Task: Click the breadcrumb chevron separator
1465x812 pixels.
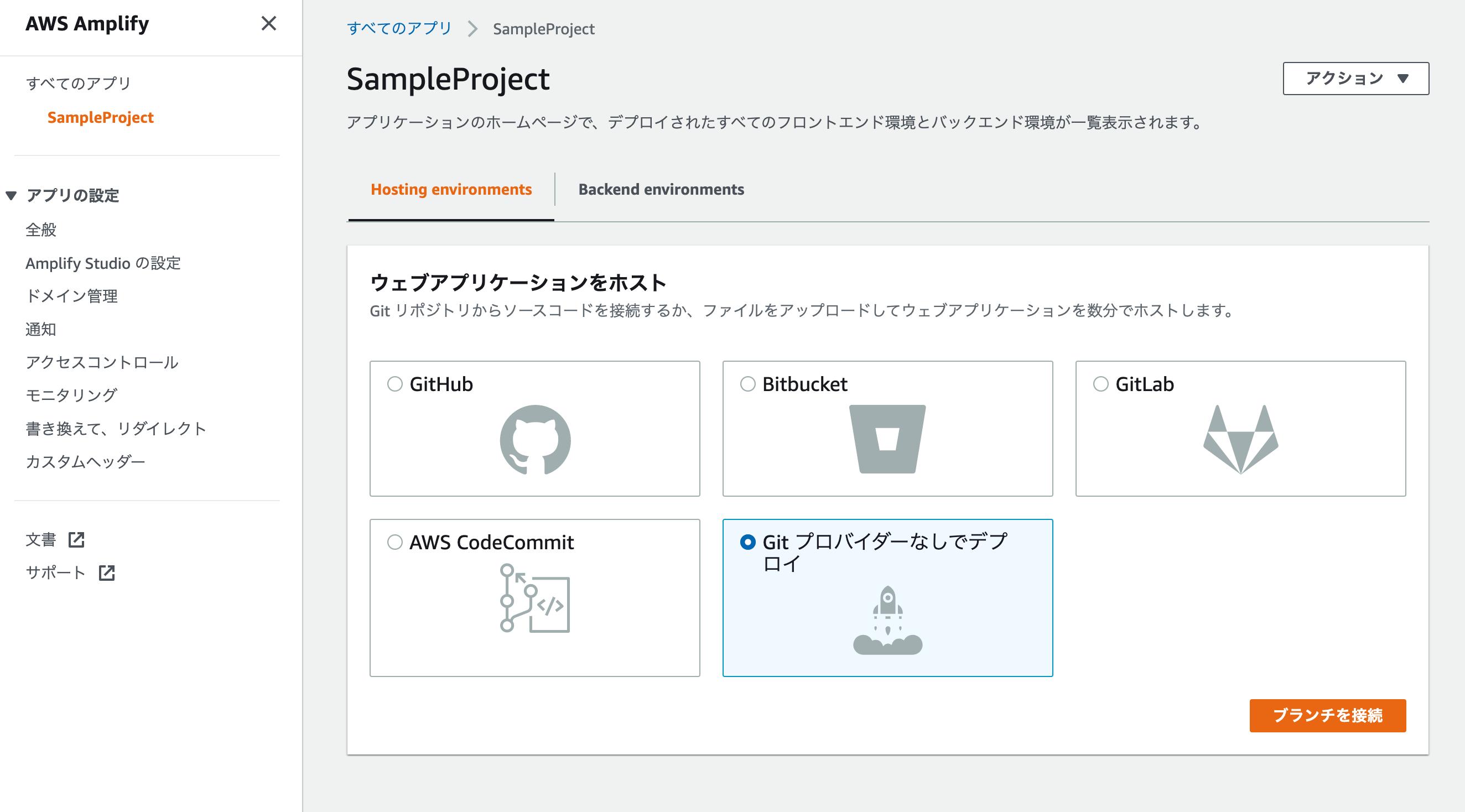Action: pyautogui.click(x=472, y=29)
